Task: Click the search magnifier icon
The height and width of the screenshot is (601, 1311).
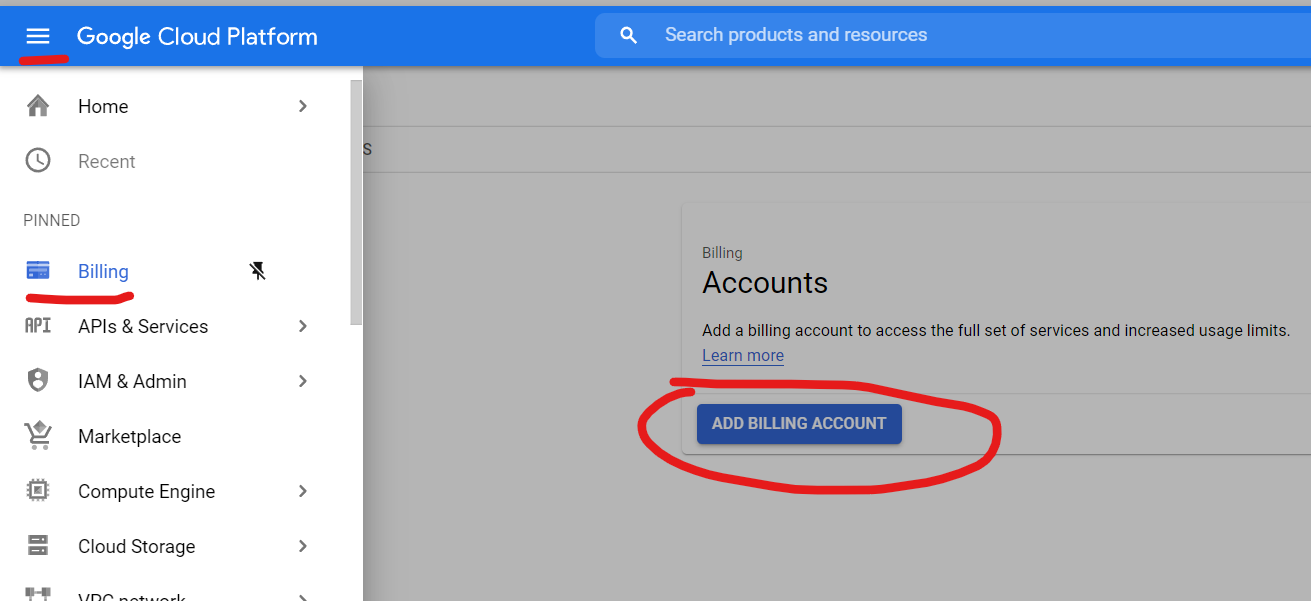Action: click(x=628, y=36)
